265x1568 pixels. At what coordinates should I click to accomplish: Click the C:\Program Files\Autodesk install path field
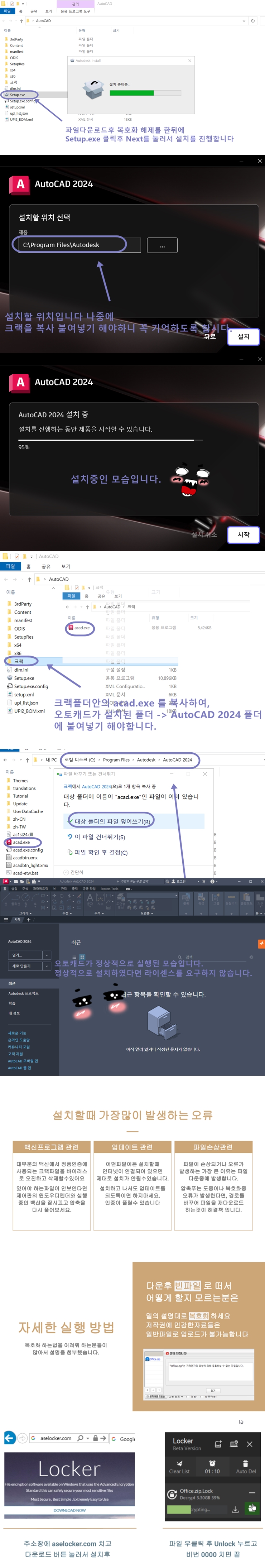tap(79, 245)
